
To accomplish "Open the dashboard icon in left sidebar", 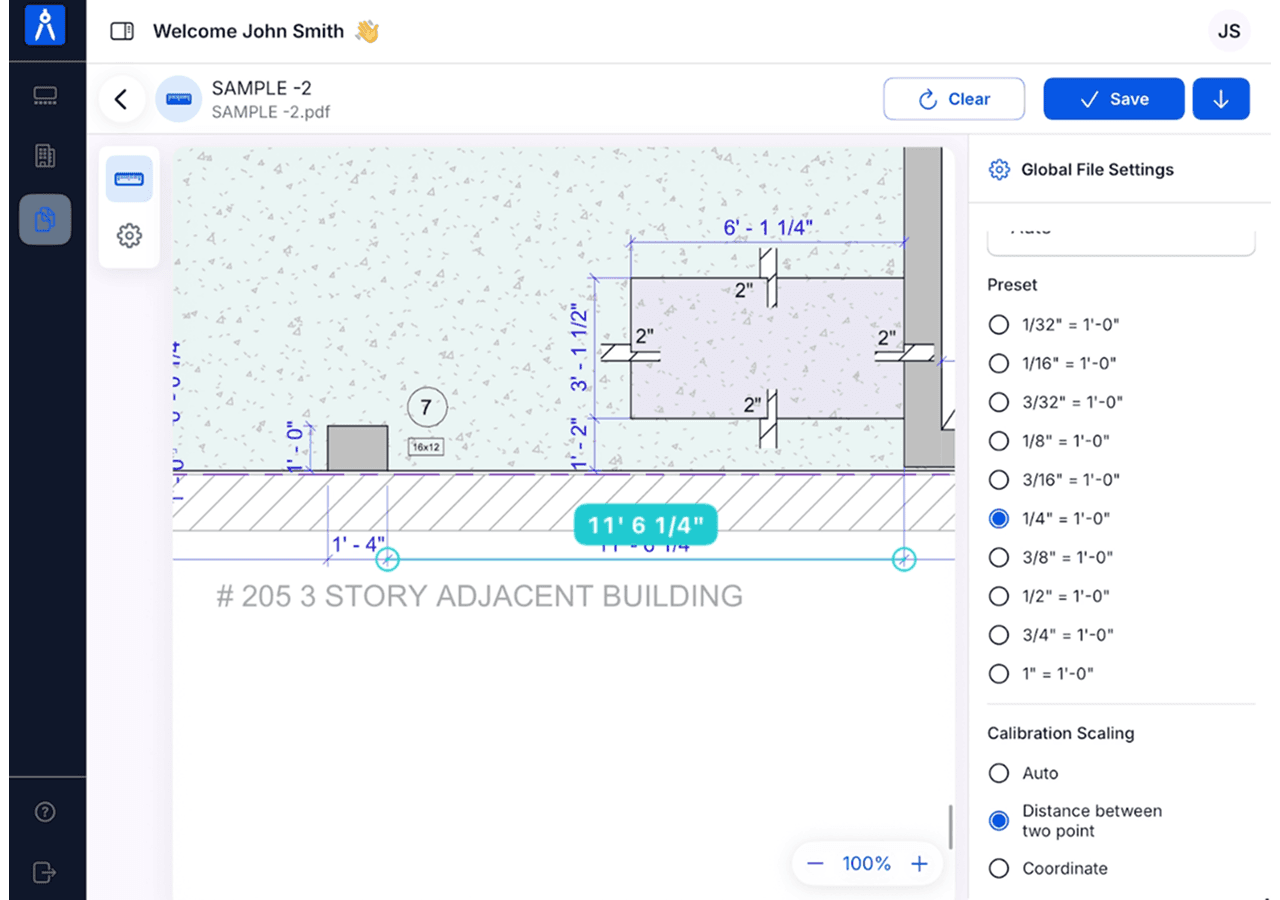I will click(x=45, y=96).
